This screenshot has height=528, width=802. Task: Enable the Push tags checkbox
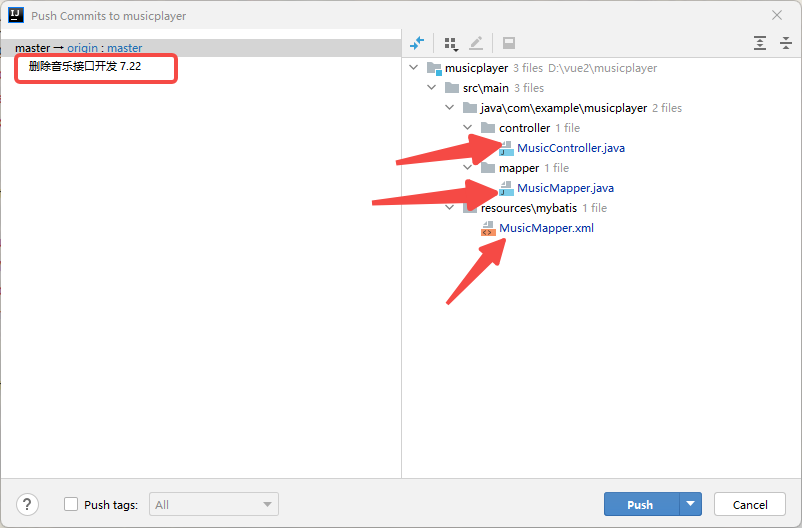[71, 504]
